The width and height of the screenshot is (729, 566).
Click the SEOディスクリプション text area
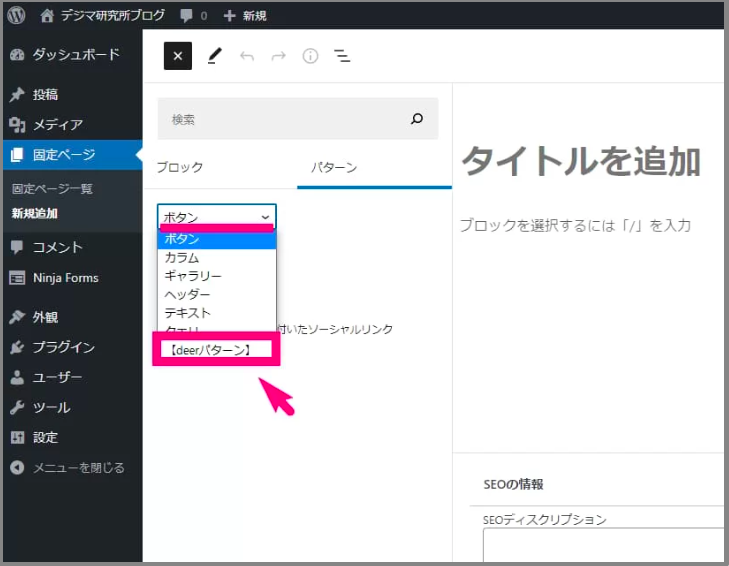[603, 545]
